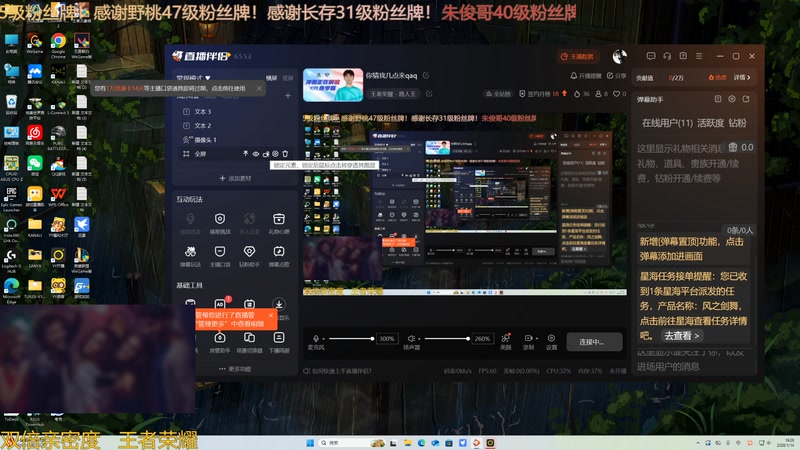Click the microphone 300% value field
The height and width of the screenshot is (450, 800).
(387, 338)
